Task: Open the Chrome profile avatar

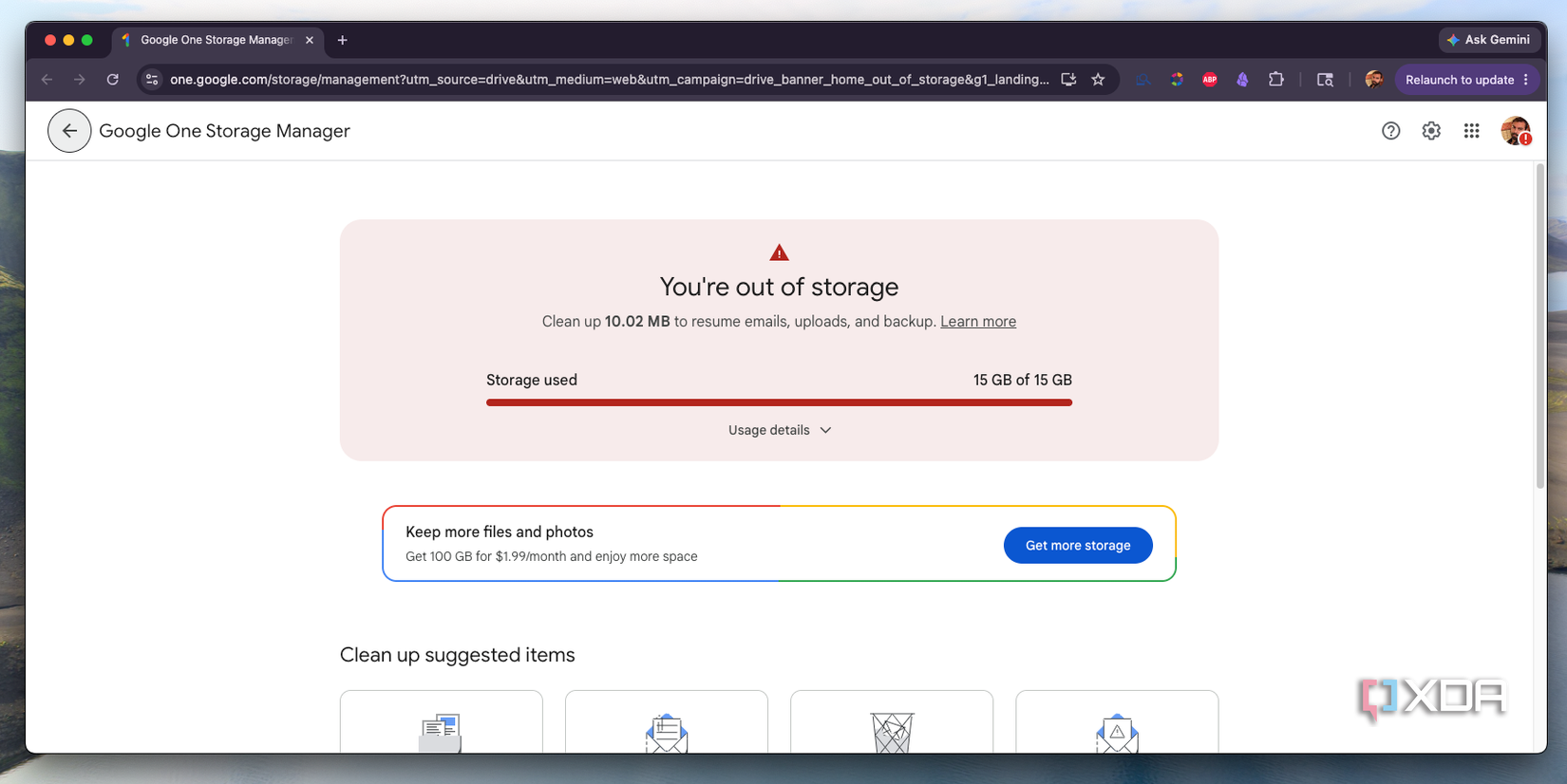Action: (1373, 80)
